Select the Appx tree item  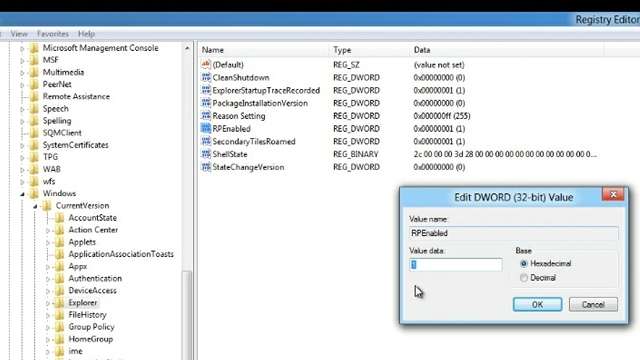78,267
